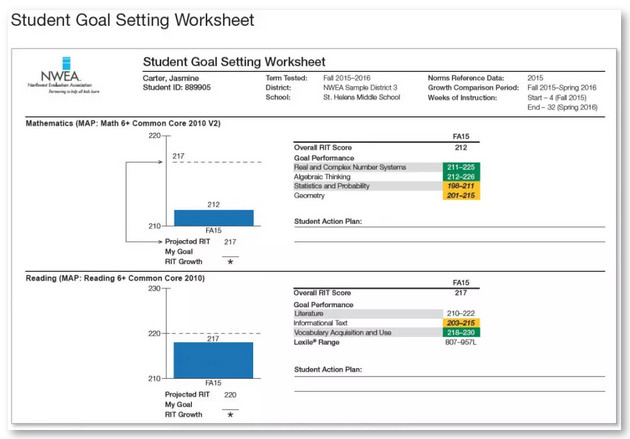Click the Mathematics 'RIT Growth' asterisk
Screen dimensions: 630x439
230,262
